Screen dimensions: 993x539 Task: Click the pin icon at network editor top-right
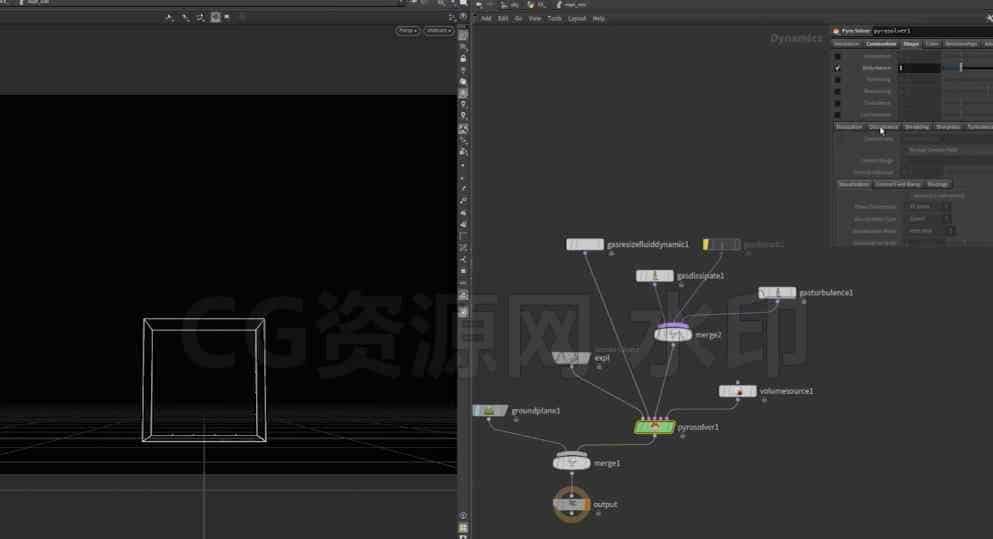click(x=989, y=19)
